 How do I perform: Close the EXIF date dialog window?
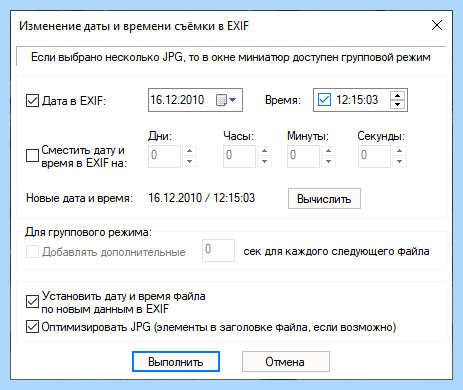tap(437, 25)
